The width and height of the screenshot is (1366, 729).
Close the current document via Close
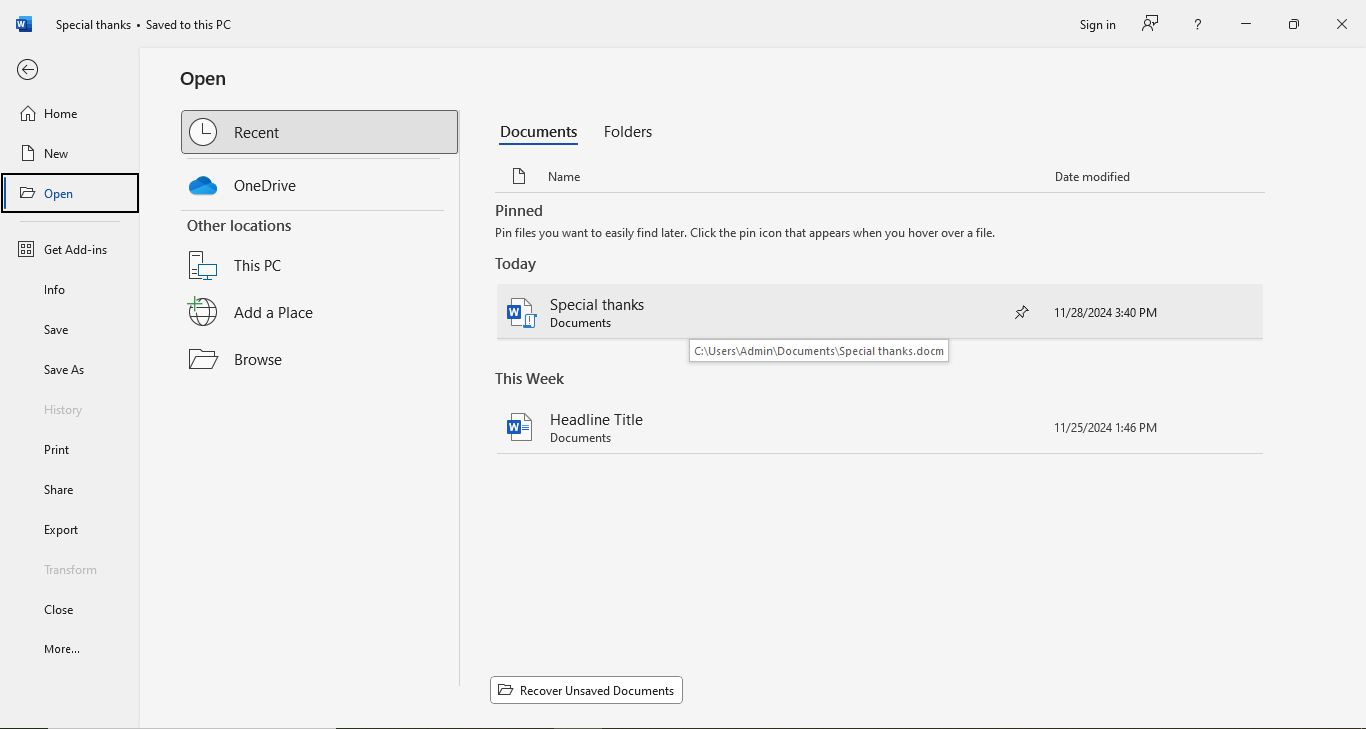pyautogui.click(x=59, y=610)
